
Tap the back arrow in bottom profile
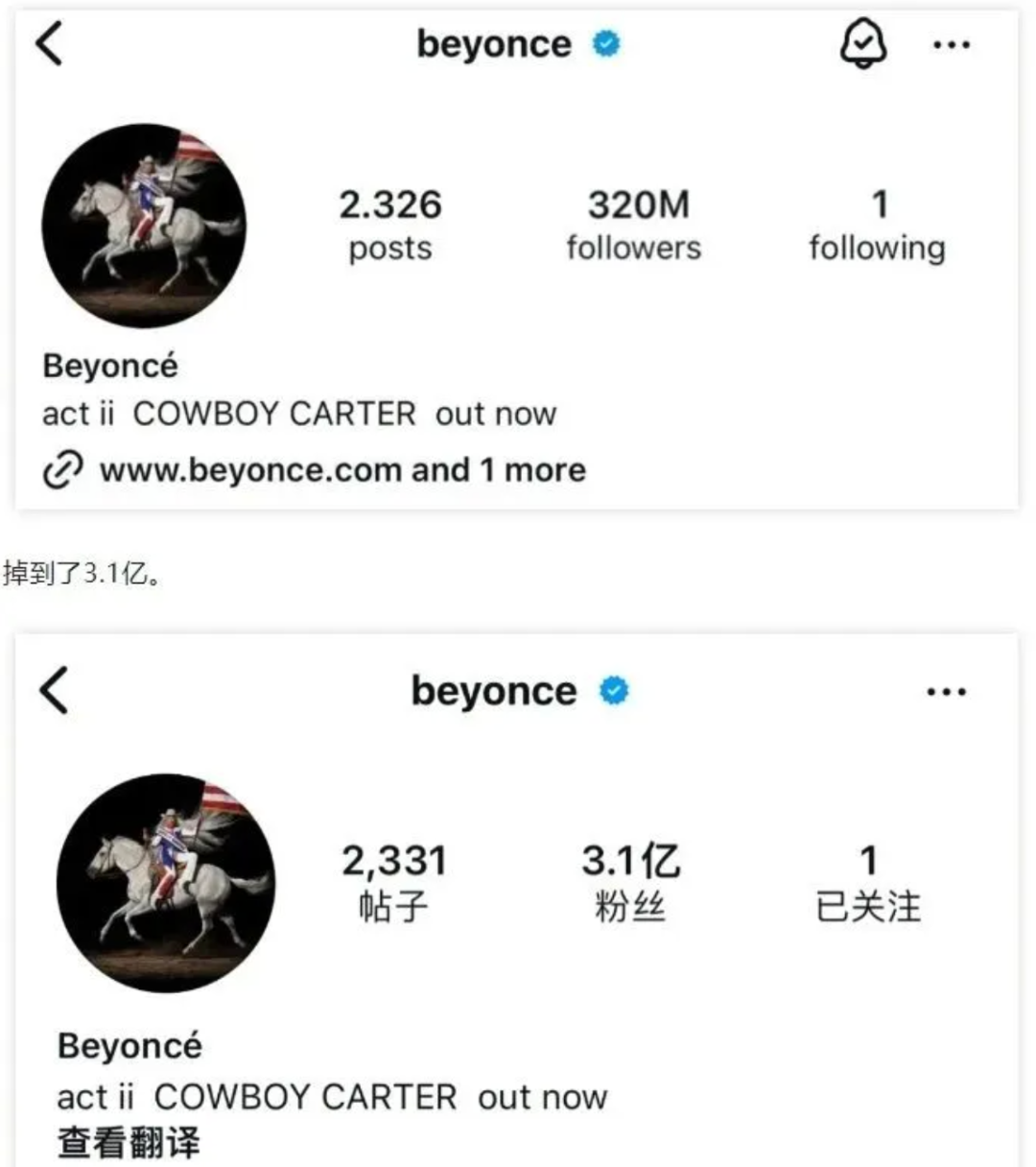coord(54,691)
